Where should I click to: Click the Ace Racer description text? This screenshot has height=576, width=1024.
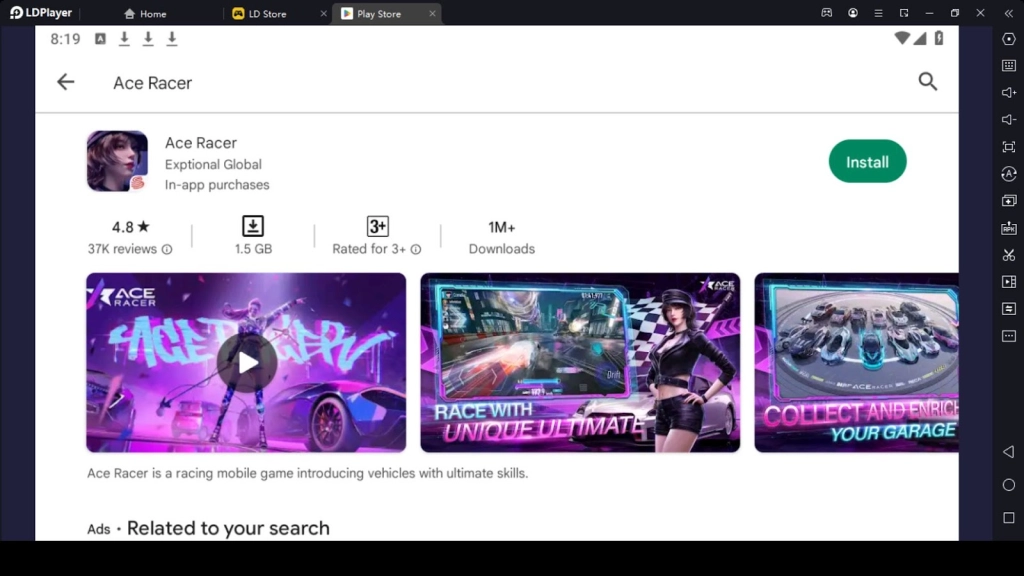pos(308,473)
